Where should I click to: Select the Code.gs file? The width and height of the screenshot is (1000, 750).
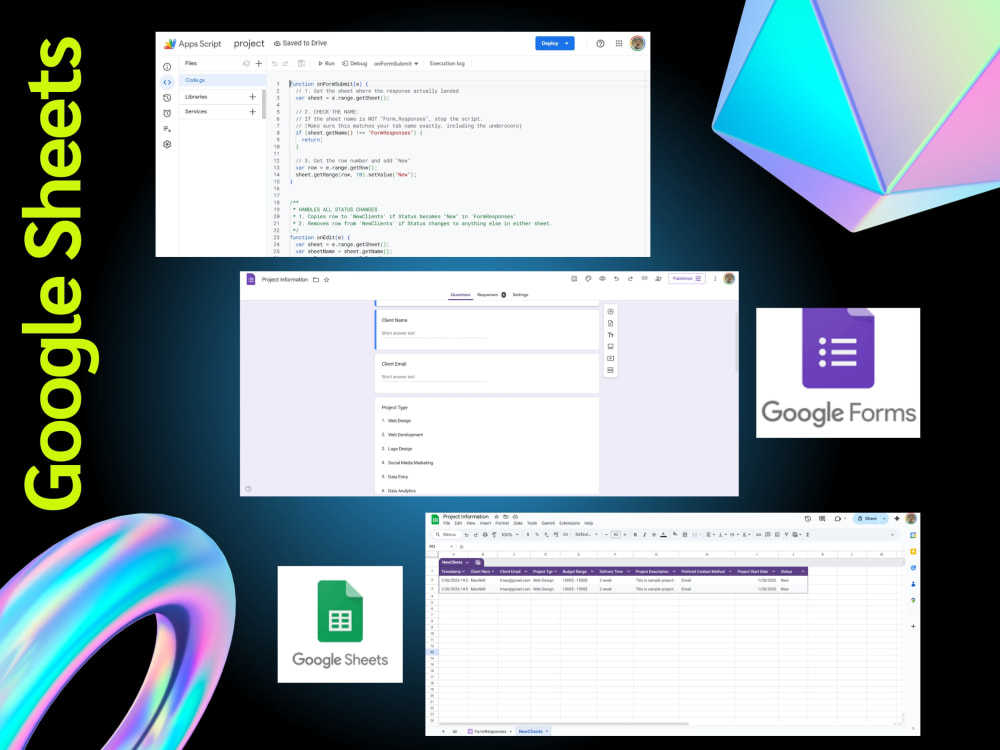pyautogui.click(x=222, y=80)
